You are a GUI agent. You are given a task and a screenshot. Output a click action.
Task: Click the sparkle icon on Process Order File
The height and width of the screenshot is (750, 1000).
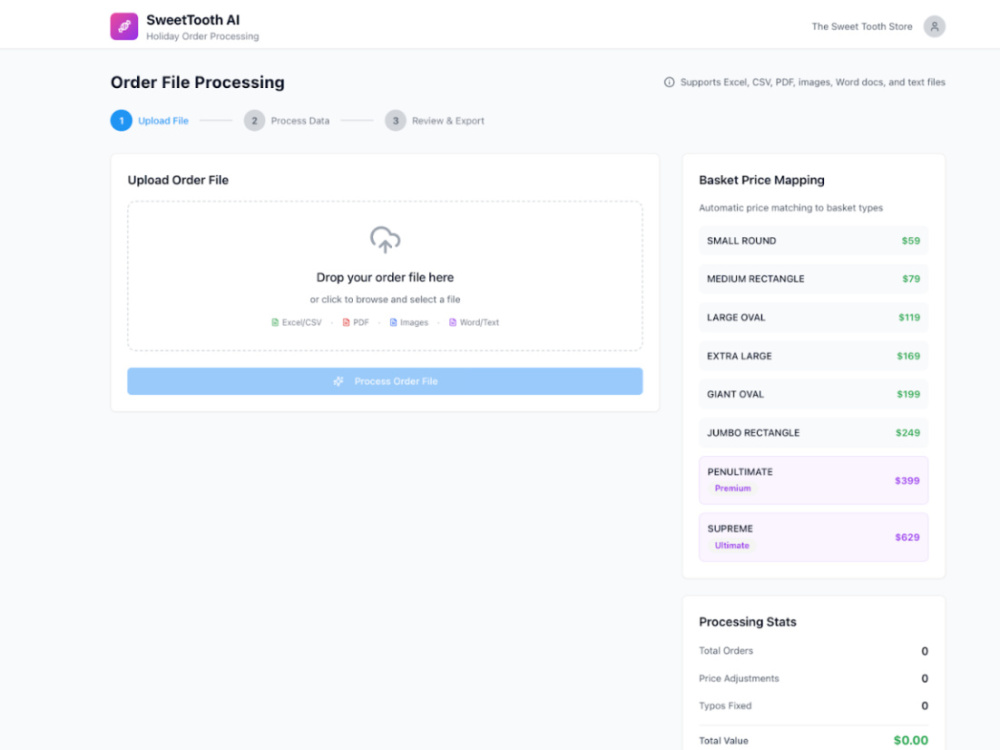click(338, 381)
